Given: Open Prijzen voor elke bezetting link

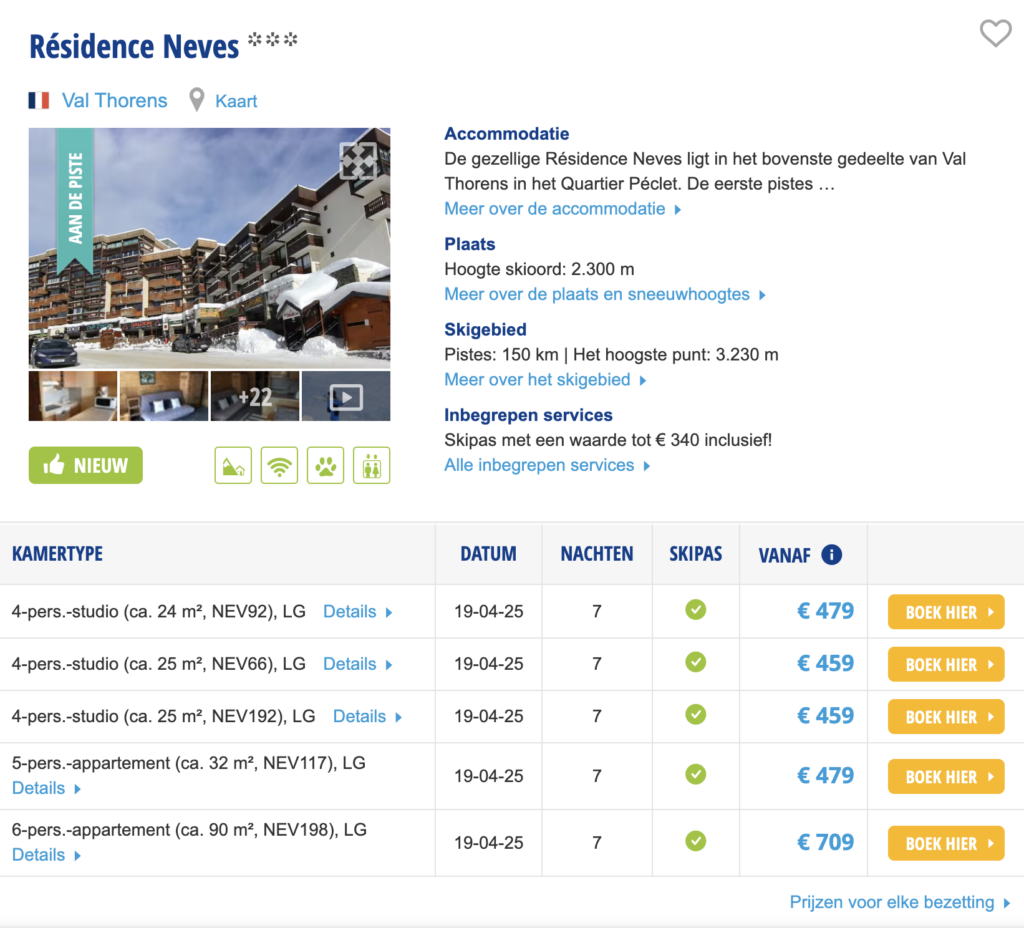Looking at the screenshot, I should click(x=899, y=902).
